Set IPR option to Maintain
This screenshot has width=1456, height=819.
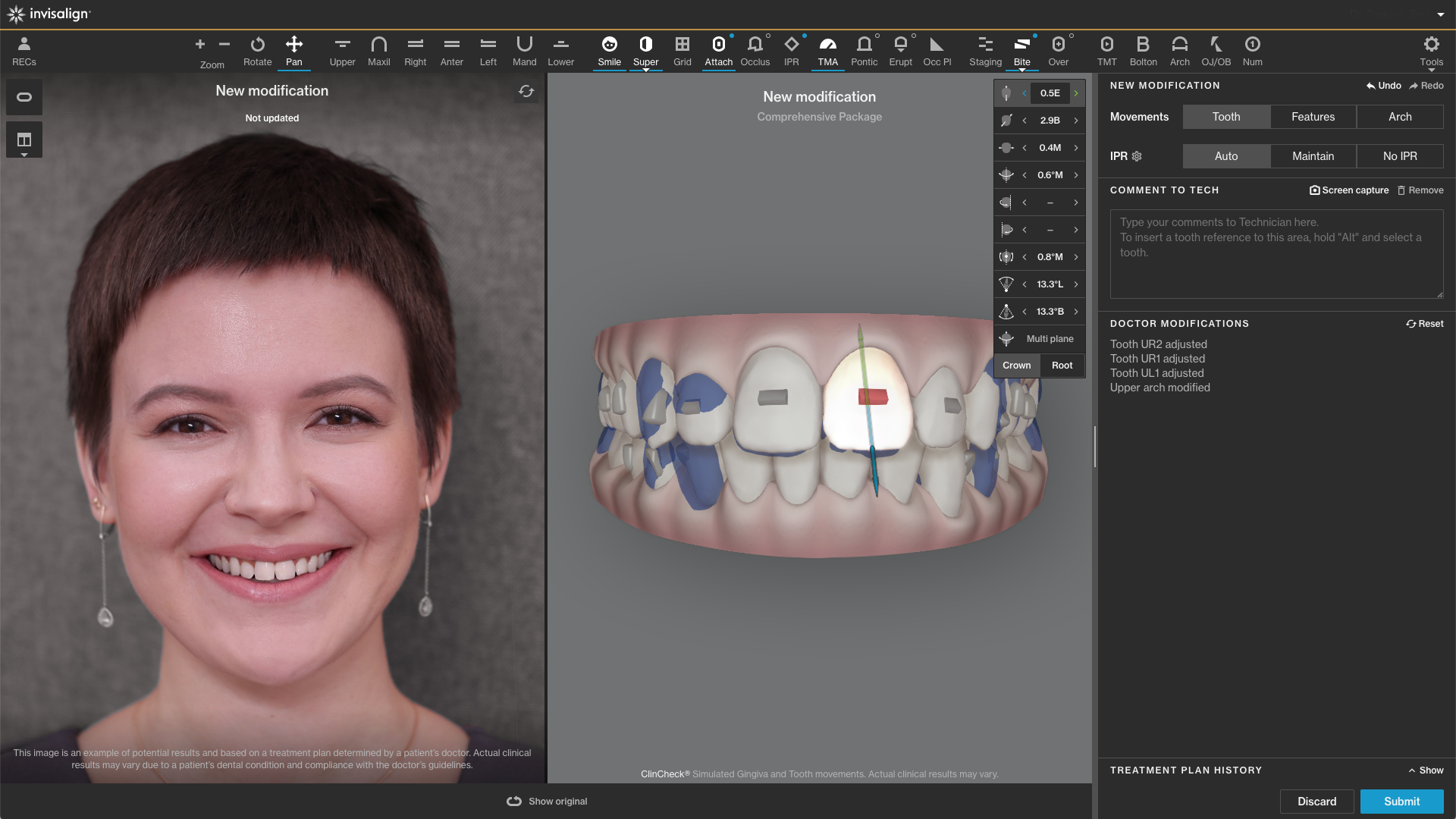pos(1313,156)
